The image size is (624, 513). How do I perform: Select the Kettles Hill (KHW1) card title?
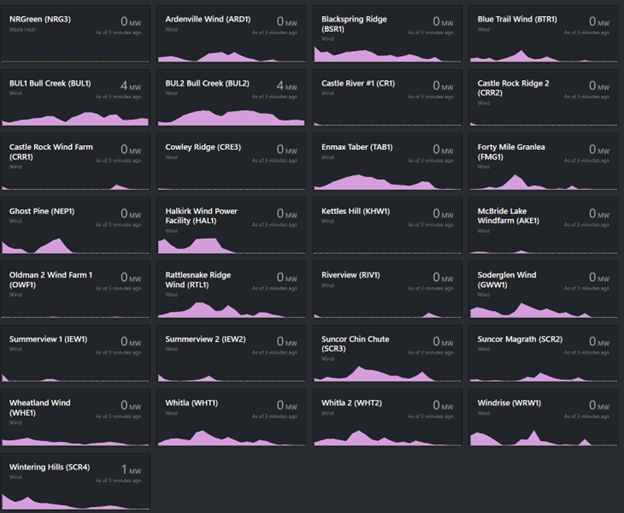(357, 211)
